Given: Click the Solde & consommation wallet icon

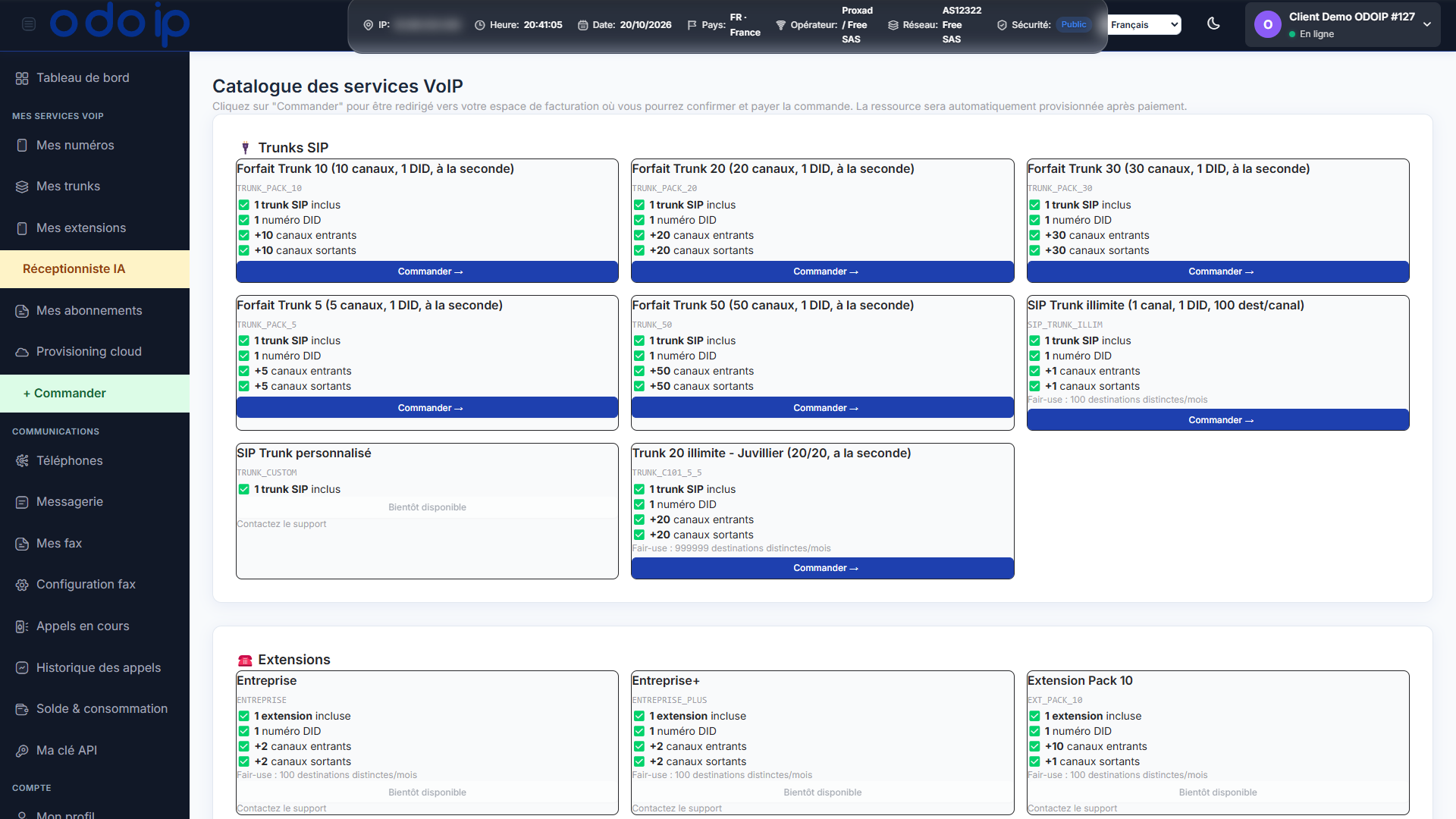Looking at the screenshot, I should pos(22,709).
